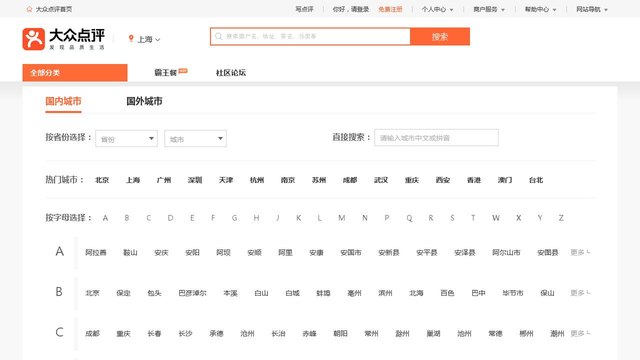Select city 赤峰 in row C
This screenshot has width=640, height=360.
pos(309,333)
